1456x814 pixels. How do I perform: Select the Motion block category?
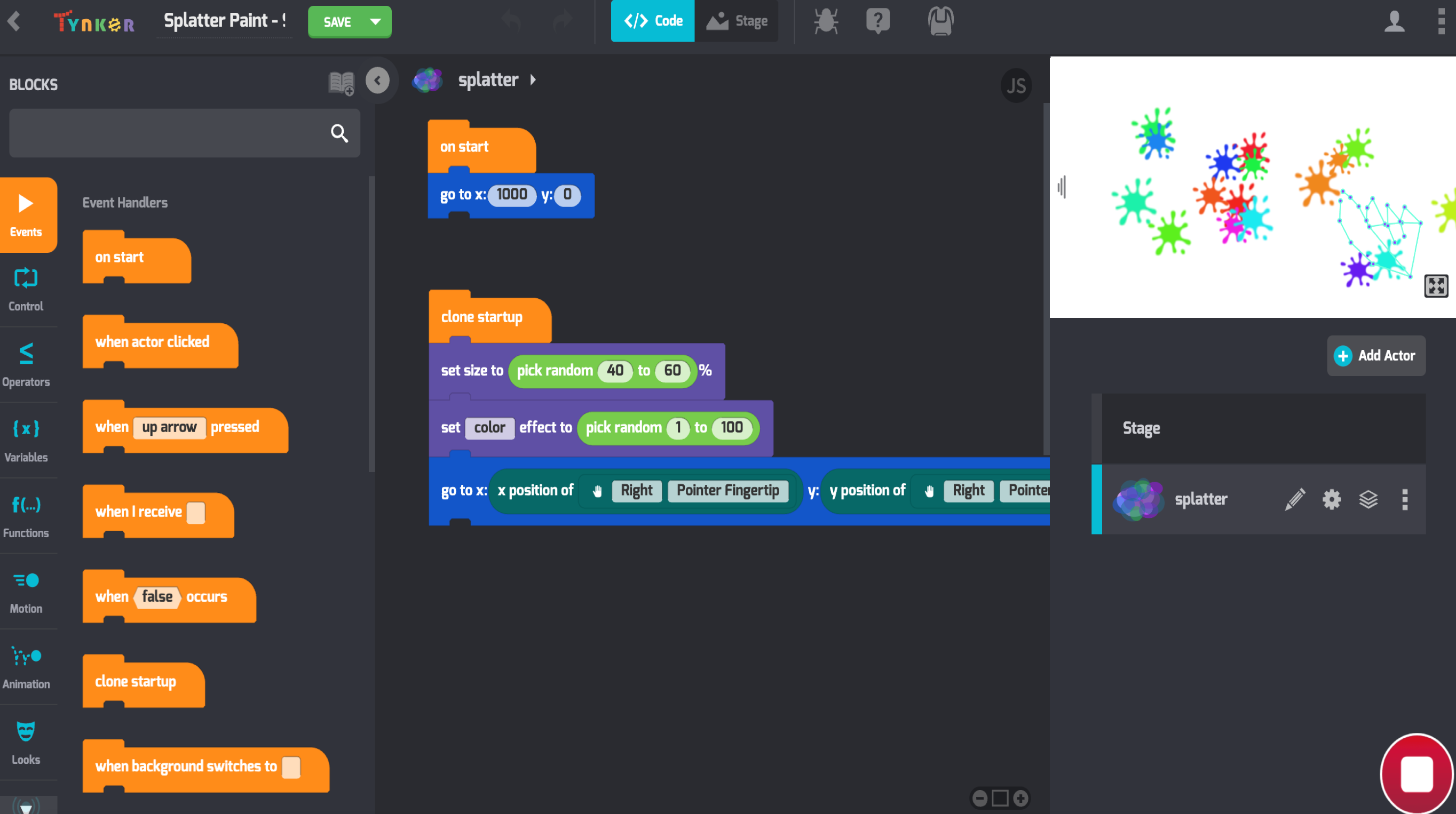[x=26, y=592]
